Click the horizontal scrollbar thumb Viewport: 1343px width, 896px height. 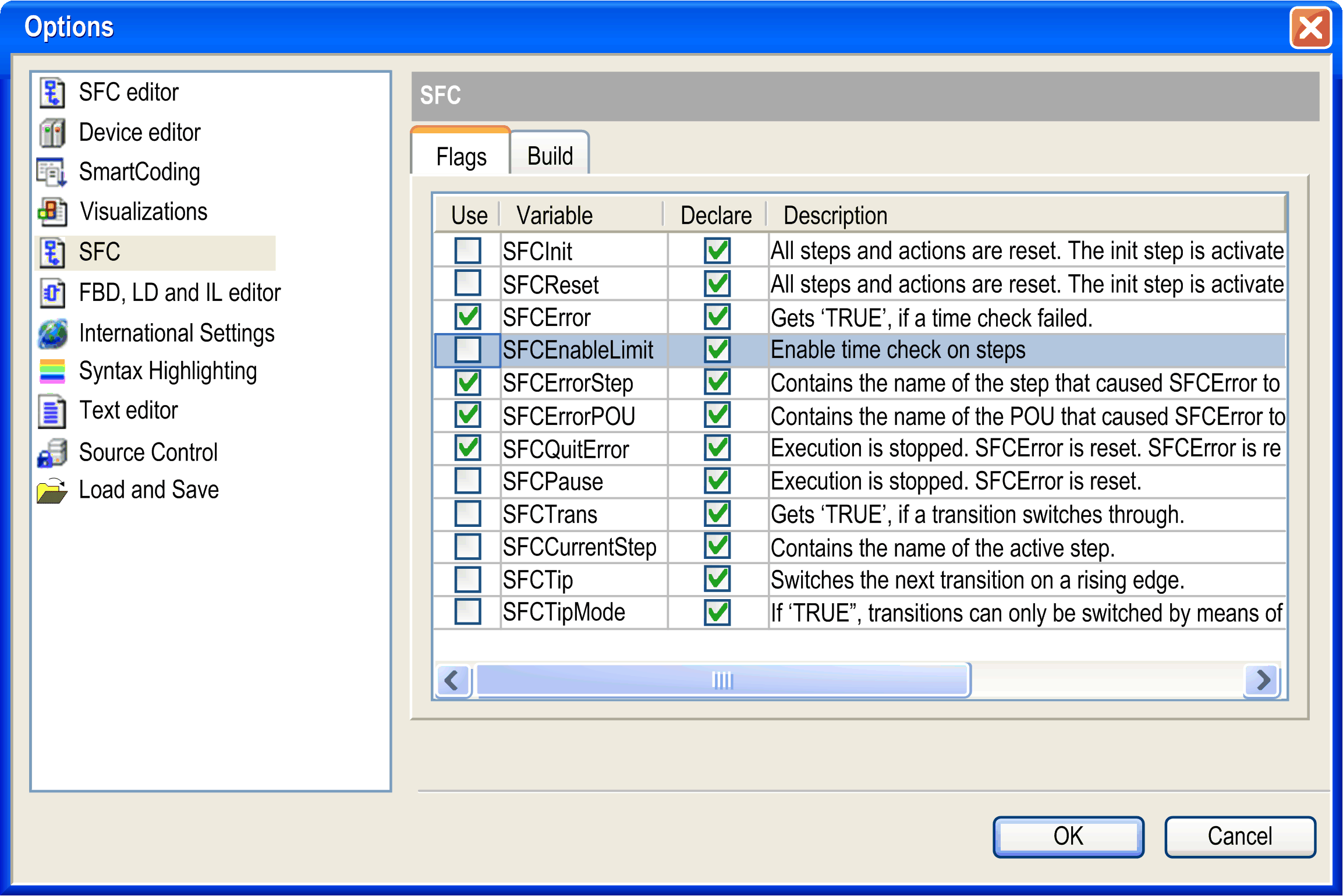(x=722, y=679)
